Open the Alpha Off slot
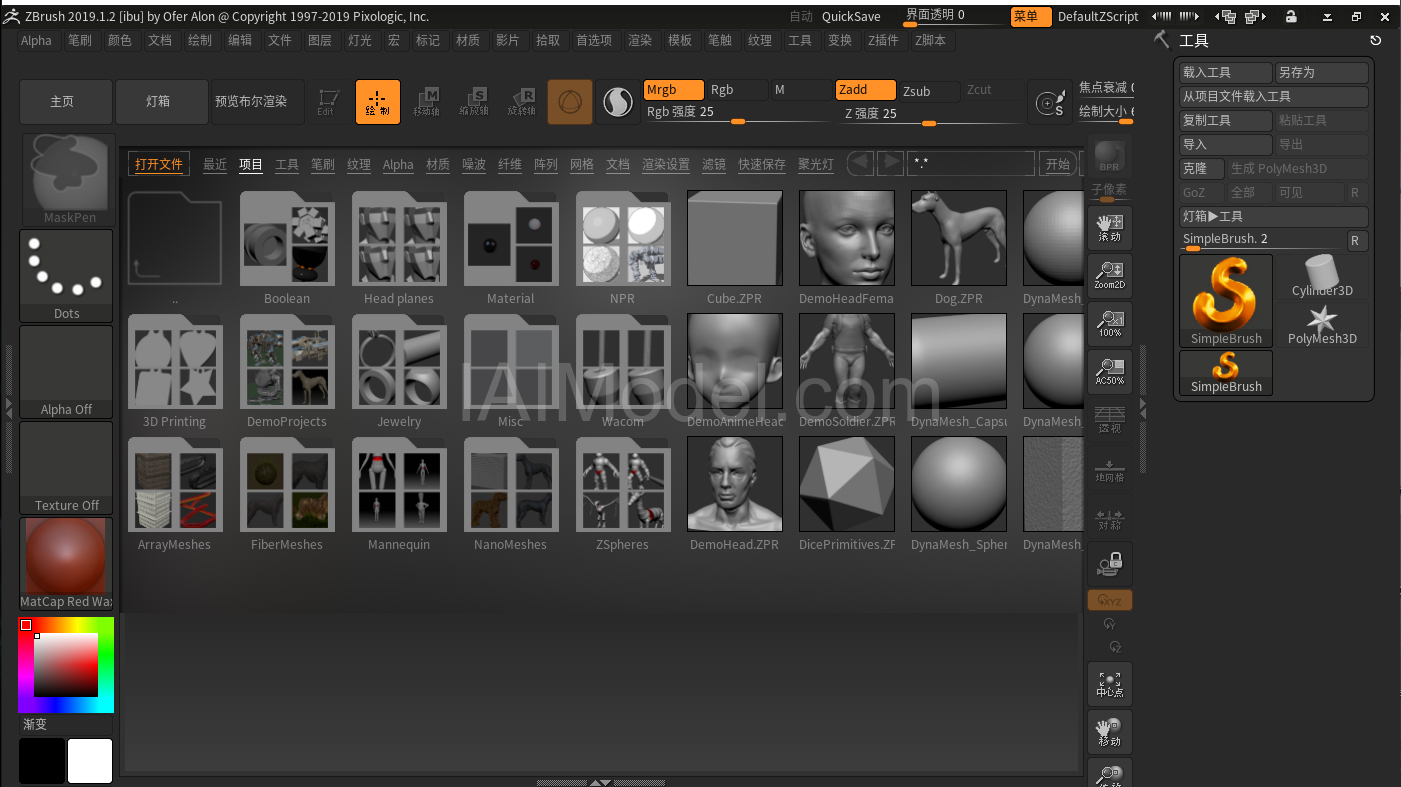Image resolution: width=1401 pixels, height=787 pixels. coord(67,372)
